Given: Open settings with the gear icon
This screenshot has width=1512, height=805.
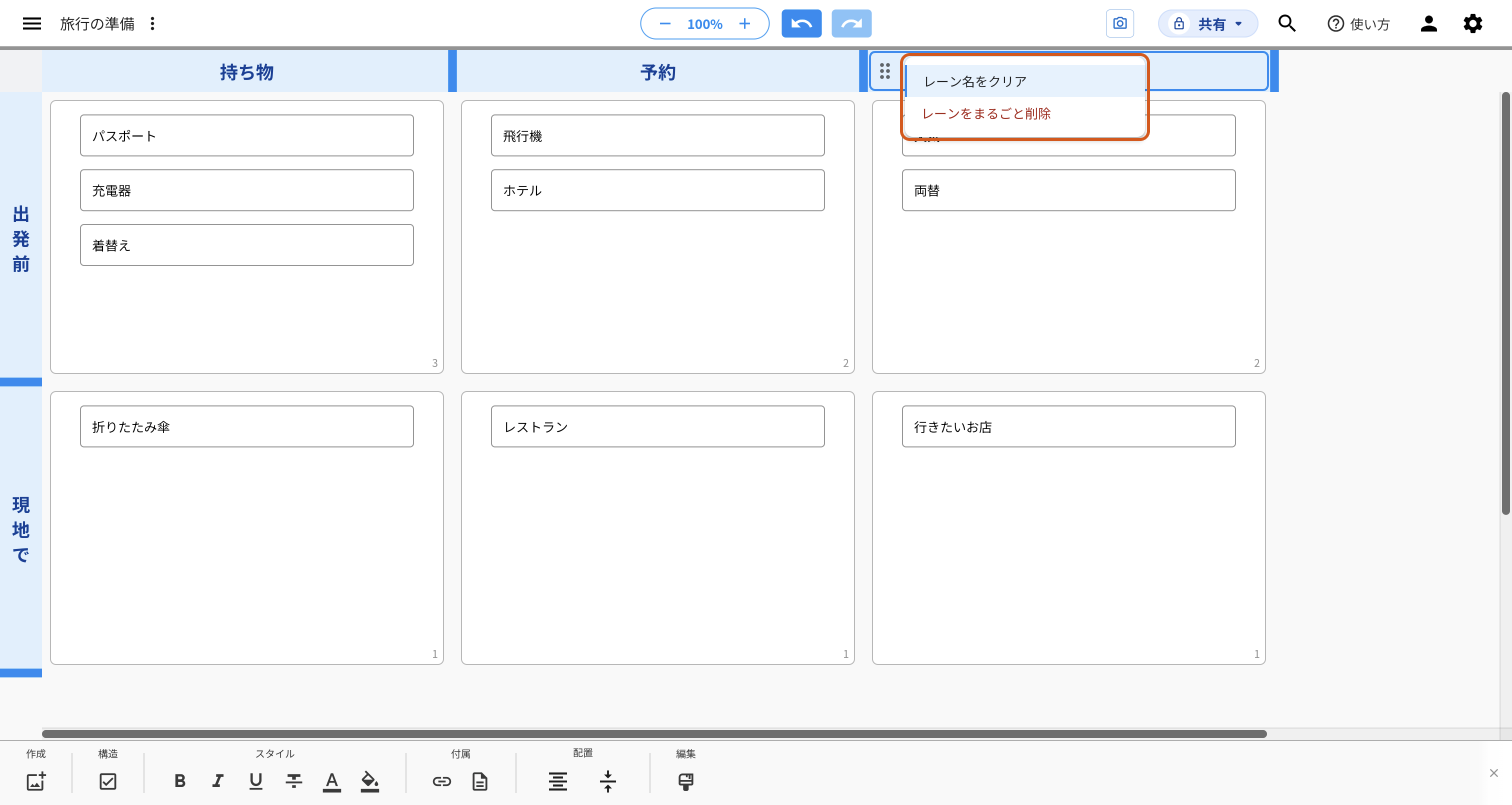Looking at the screenshot, I should pos(1473,23).
